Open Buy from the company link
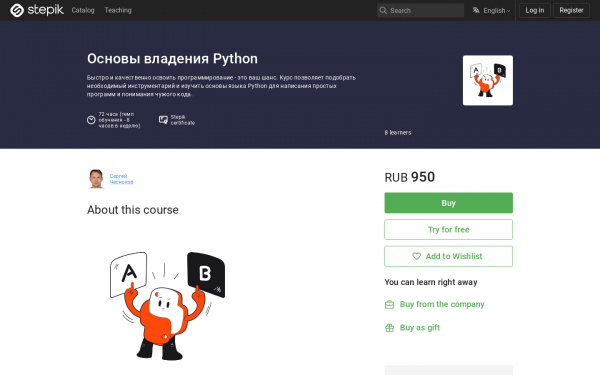This screenshot has width=600, height=375. [x=442, y=304]
